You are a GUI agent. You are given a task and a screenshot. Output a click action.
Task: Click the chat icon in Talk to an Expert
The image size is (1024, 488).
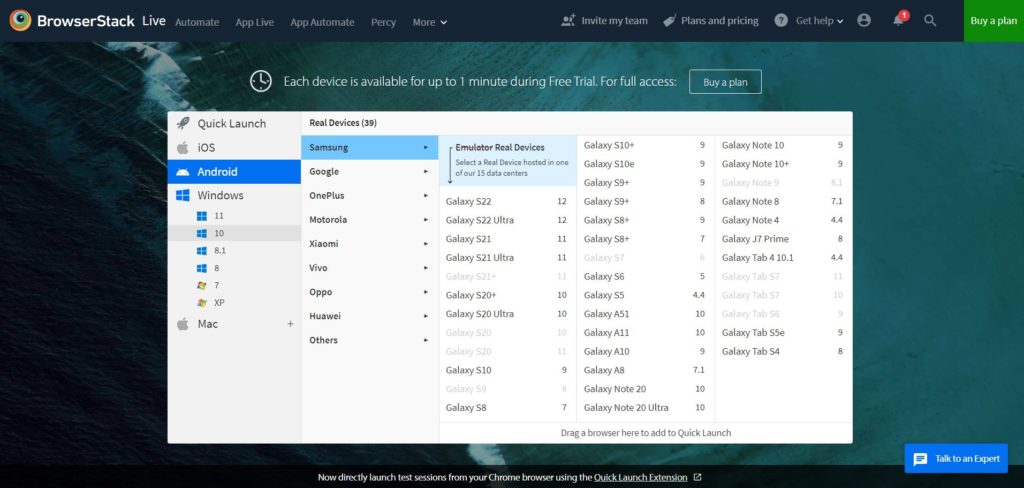pyautogui.click(x=921, y=459)
